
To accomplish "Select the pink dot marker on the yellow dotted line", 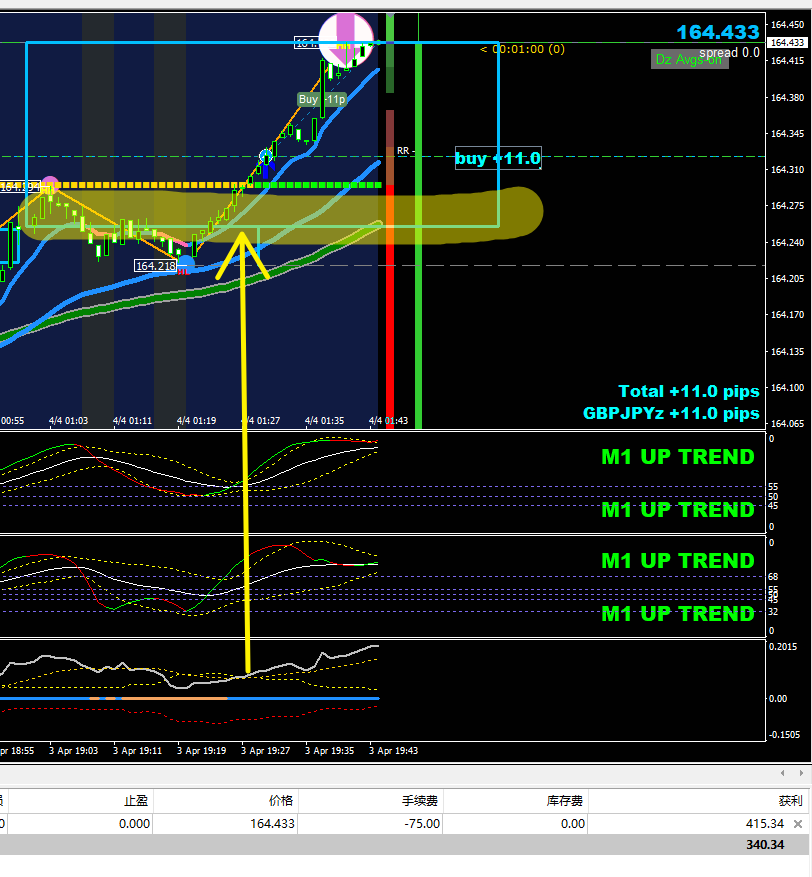I will click(x=50, y=184).
